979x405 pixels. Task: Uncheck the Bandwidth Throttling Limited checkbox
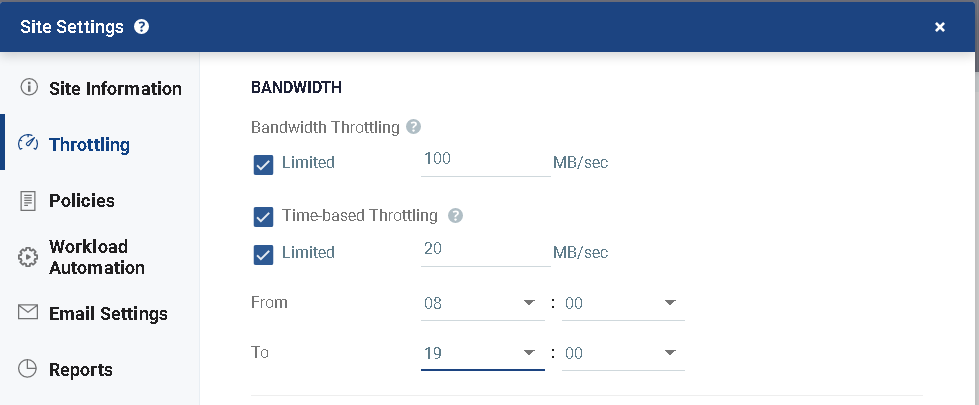coord(263,165)
